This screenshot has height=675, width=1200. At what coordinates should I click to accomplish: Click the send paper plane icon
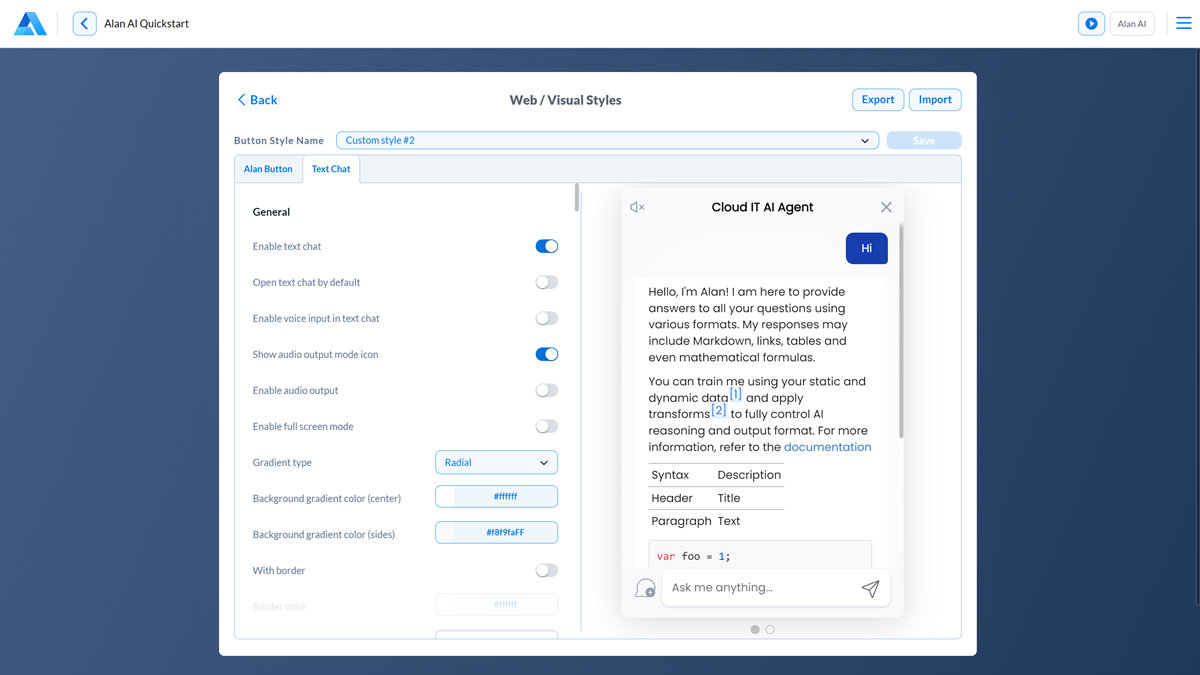[870, 588]
